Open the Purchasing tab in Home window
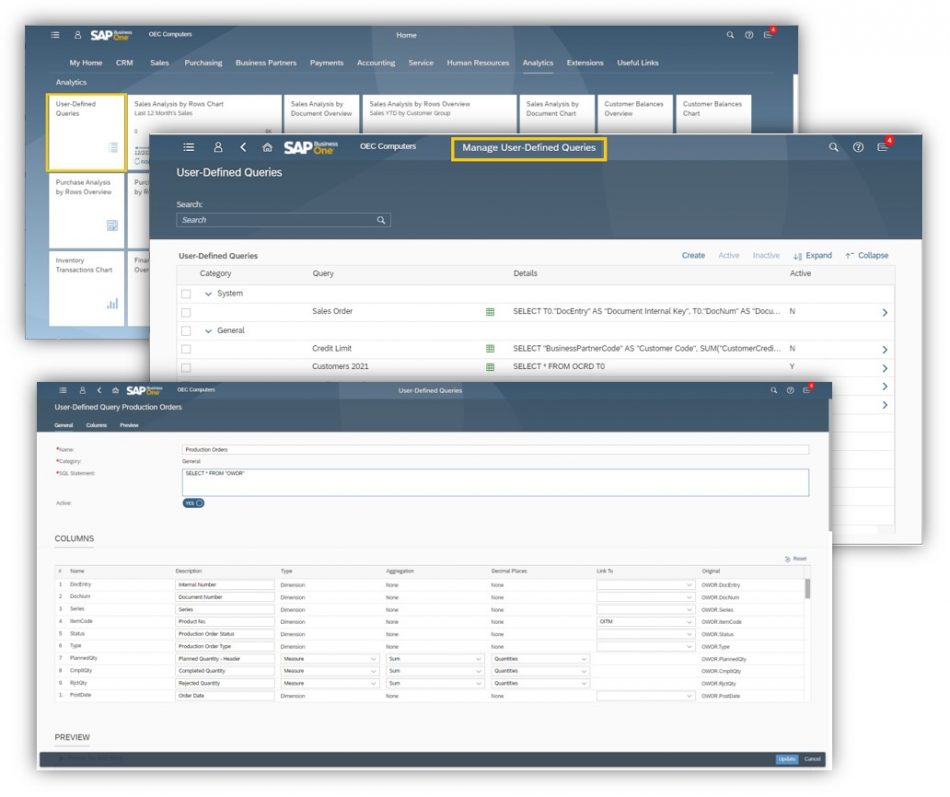Image resolution: width=950 pixels, height=797 pixels. click(203, 63)
